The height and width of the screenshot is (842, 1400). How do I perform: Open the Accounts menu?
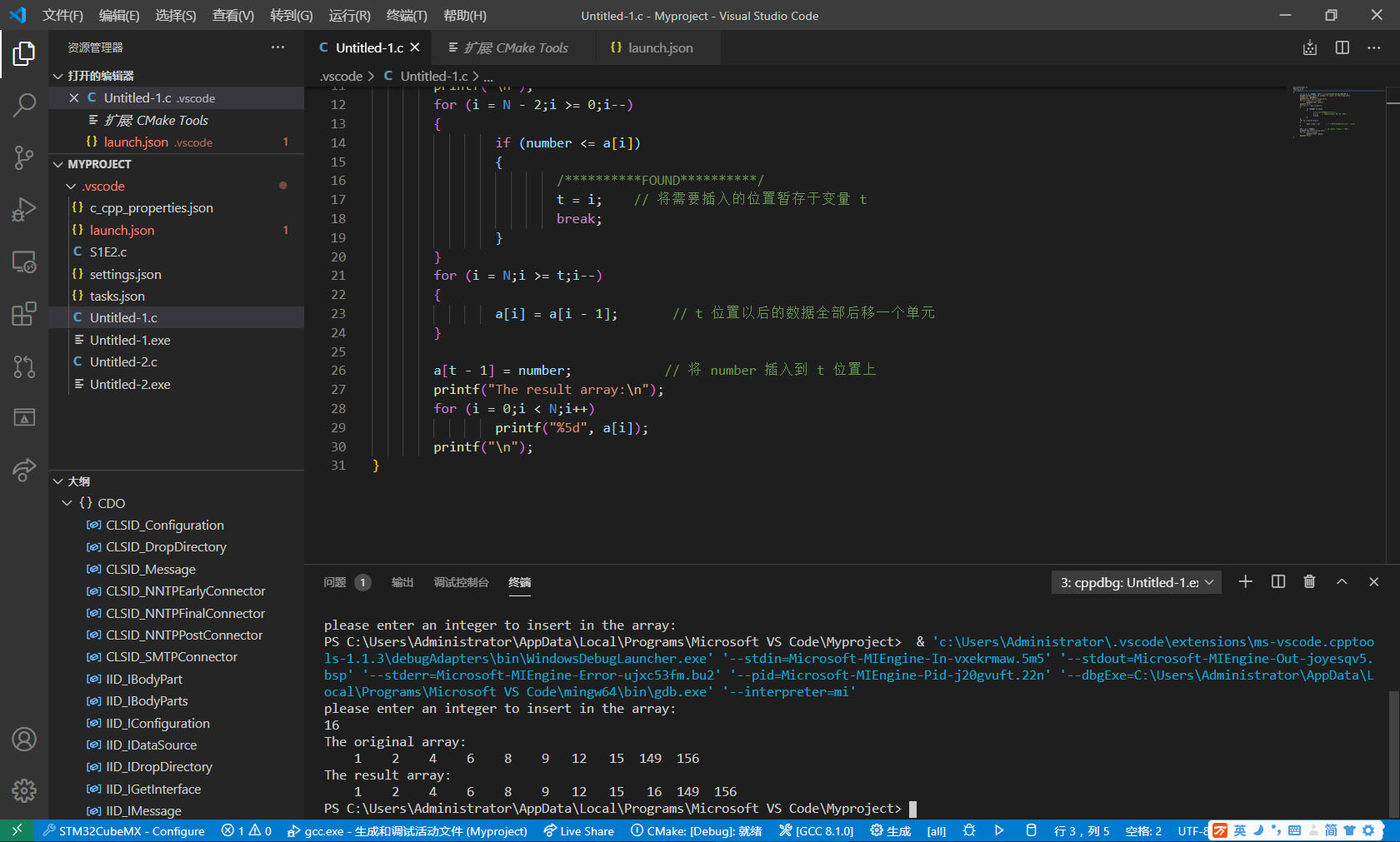(24, 739)
